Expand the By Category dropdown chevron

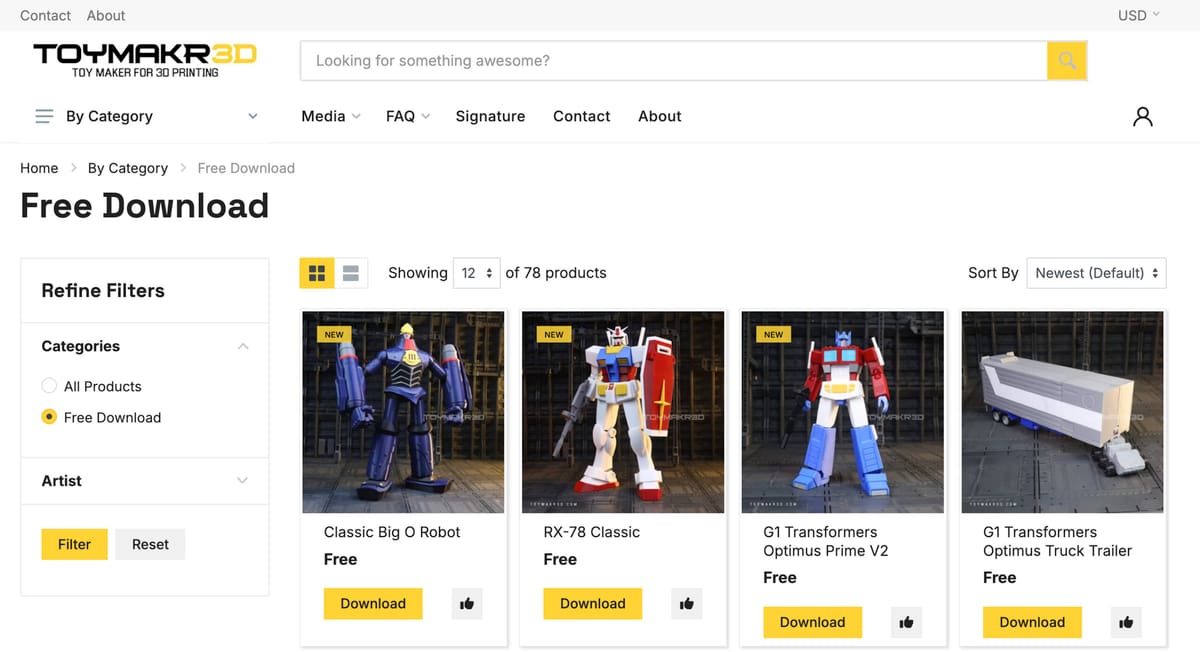[253, 116]
